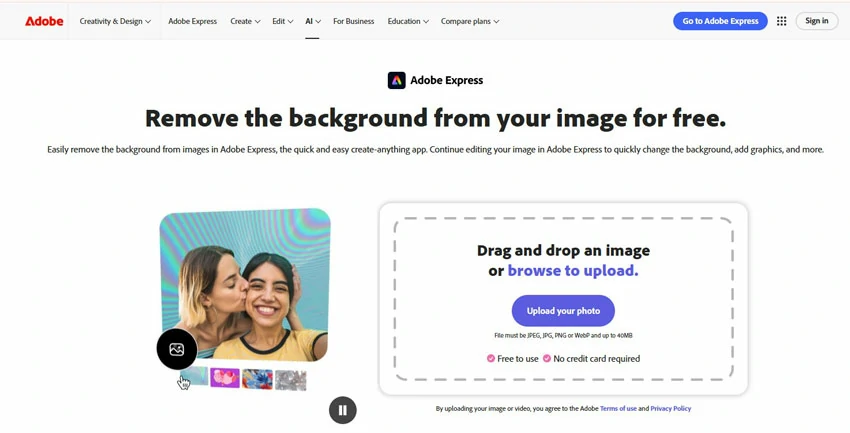Select the colorful floral background thumbnail
This screenshot has width=850, height=433.
click(257, 379)
